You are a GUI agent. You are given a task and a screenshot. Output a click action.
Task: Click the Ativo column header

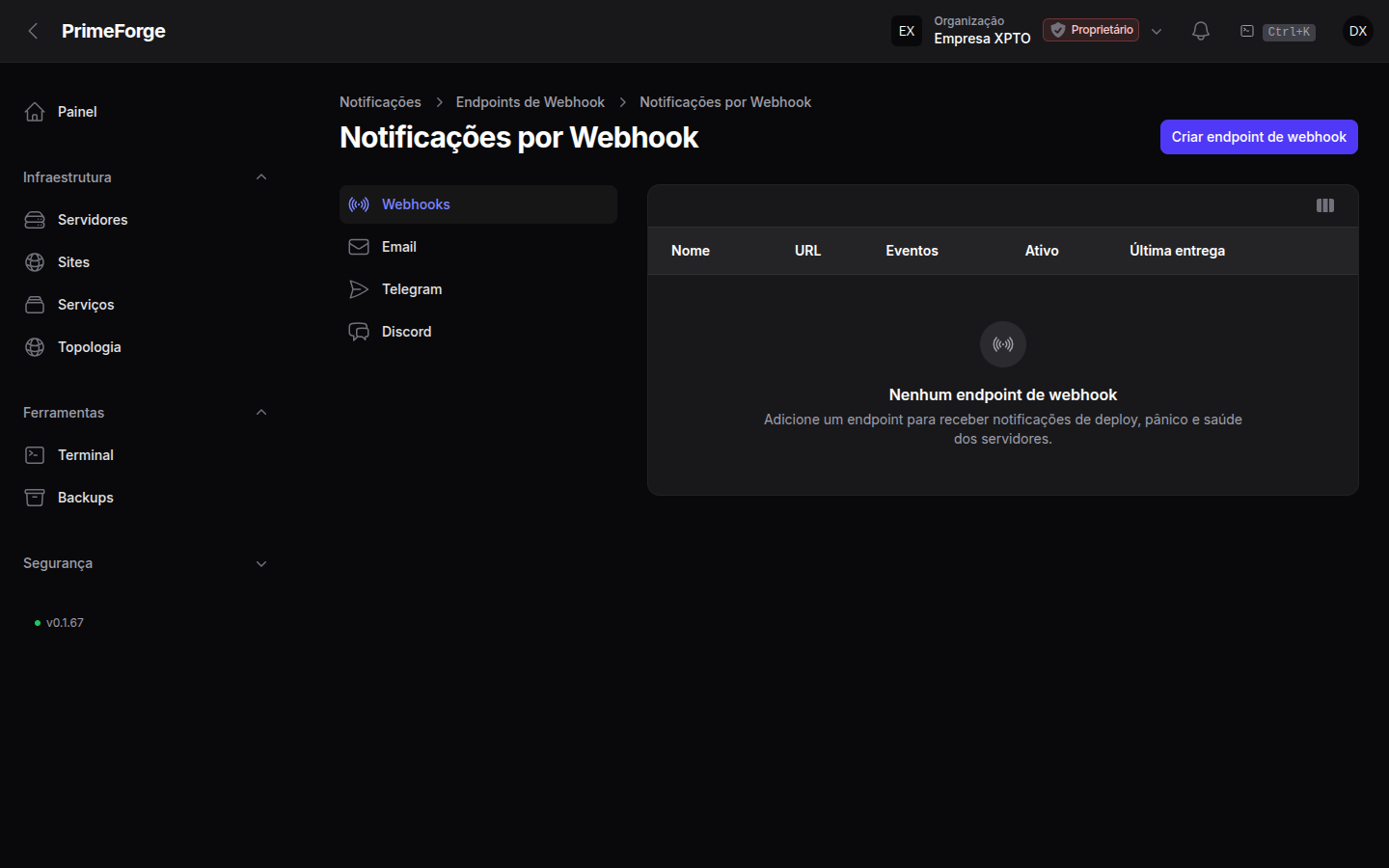[x=1042, y=251]
